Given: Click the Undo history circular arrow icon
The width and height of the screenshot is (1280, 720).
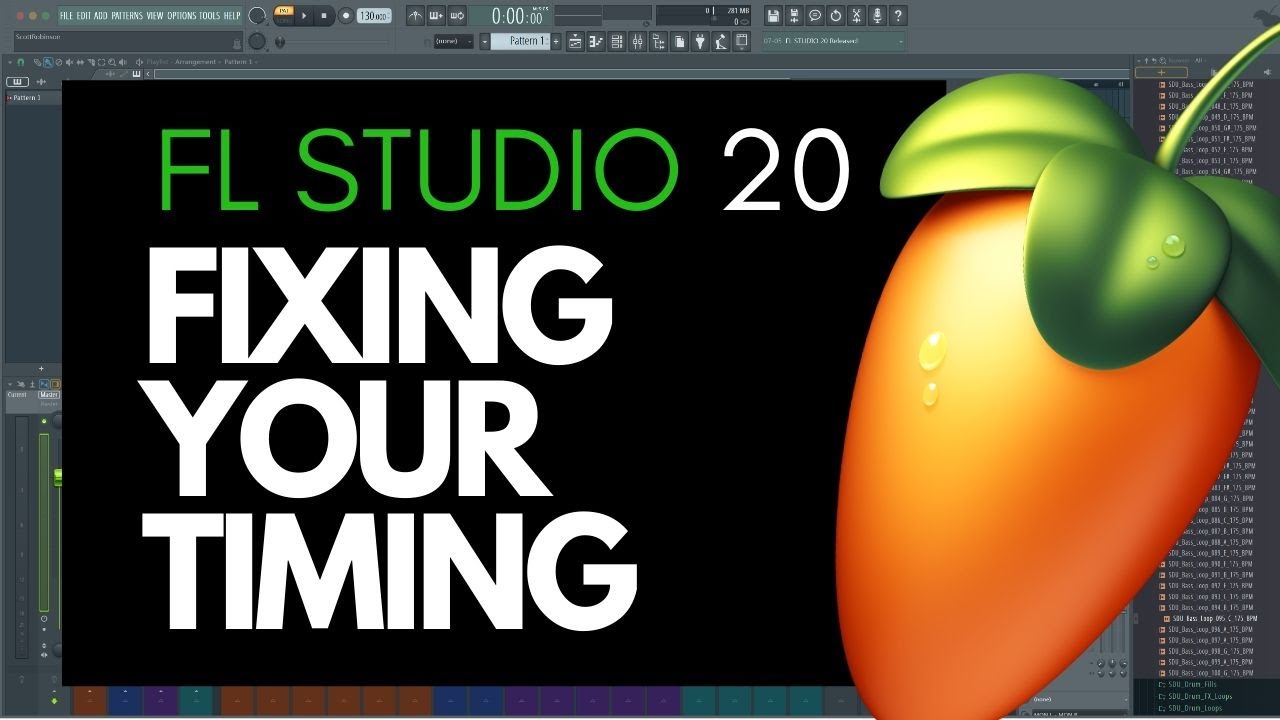Looking at the screenshot, I should click(x=836, y=16).
